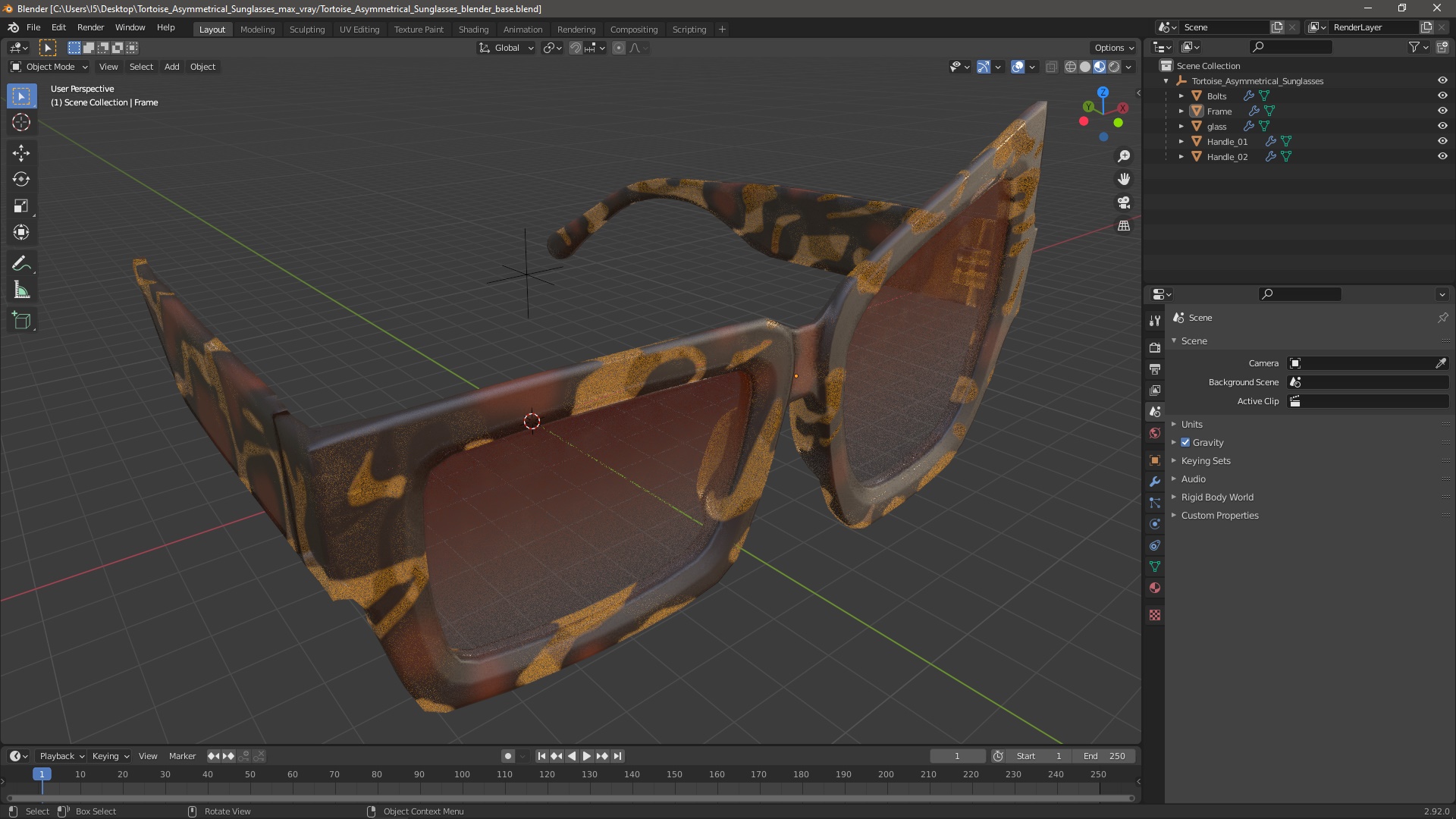Image resolution: width=1456 pixels, height=819 pixels.
Task: Hide the Frame object in outliner
Action: tap(1442, 111)
